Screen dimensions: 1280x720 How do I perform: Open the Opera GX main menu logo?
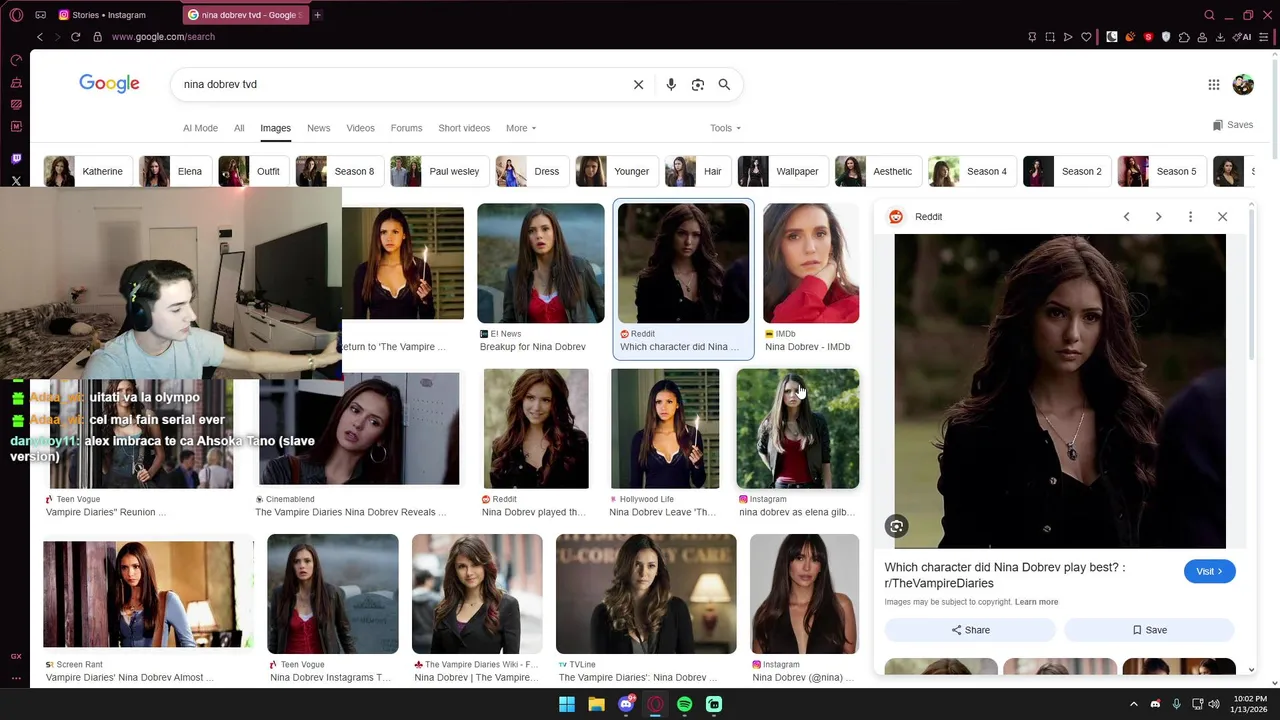(x=16, y=15)
